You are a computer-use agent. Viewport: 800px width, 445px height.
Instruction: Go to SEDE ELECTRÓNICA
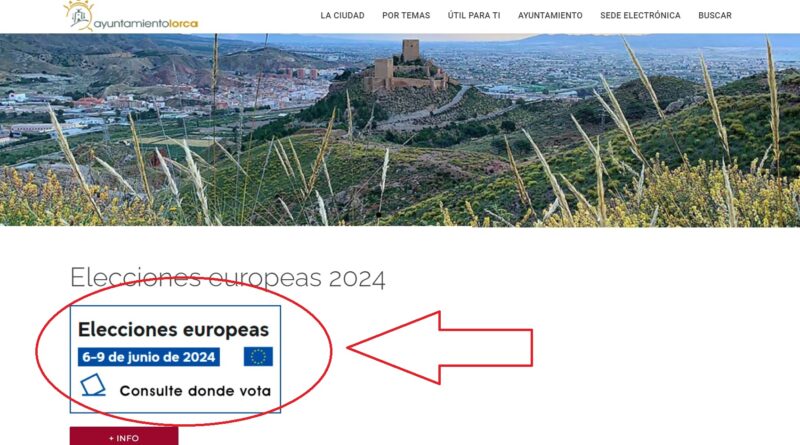[x=640, y=16]
